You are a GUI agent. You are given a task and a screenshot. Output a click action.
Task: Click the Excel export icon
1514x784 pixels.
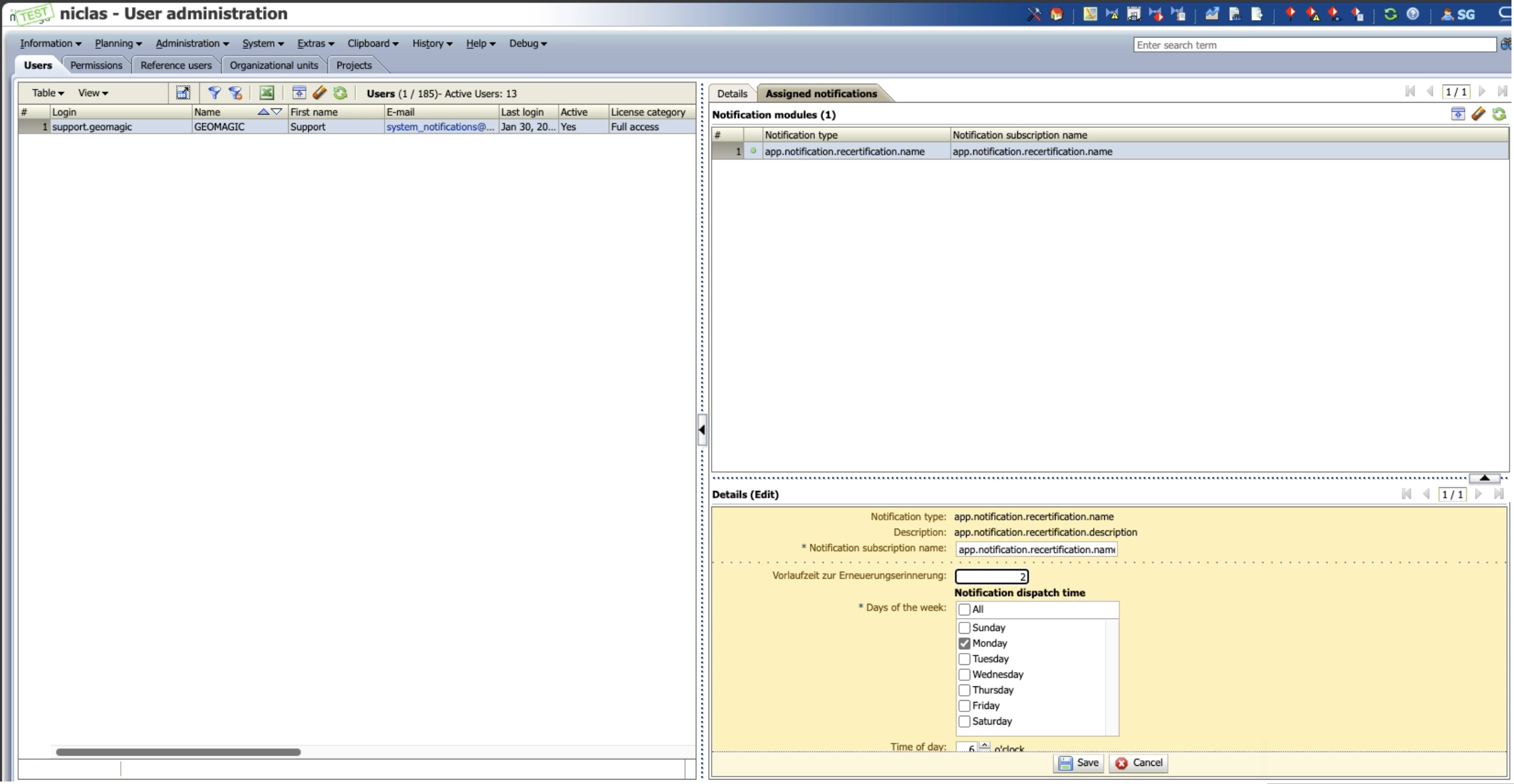pyautogui.click(x=267, y=93)
